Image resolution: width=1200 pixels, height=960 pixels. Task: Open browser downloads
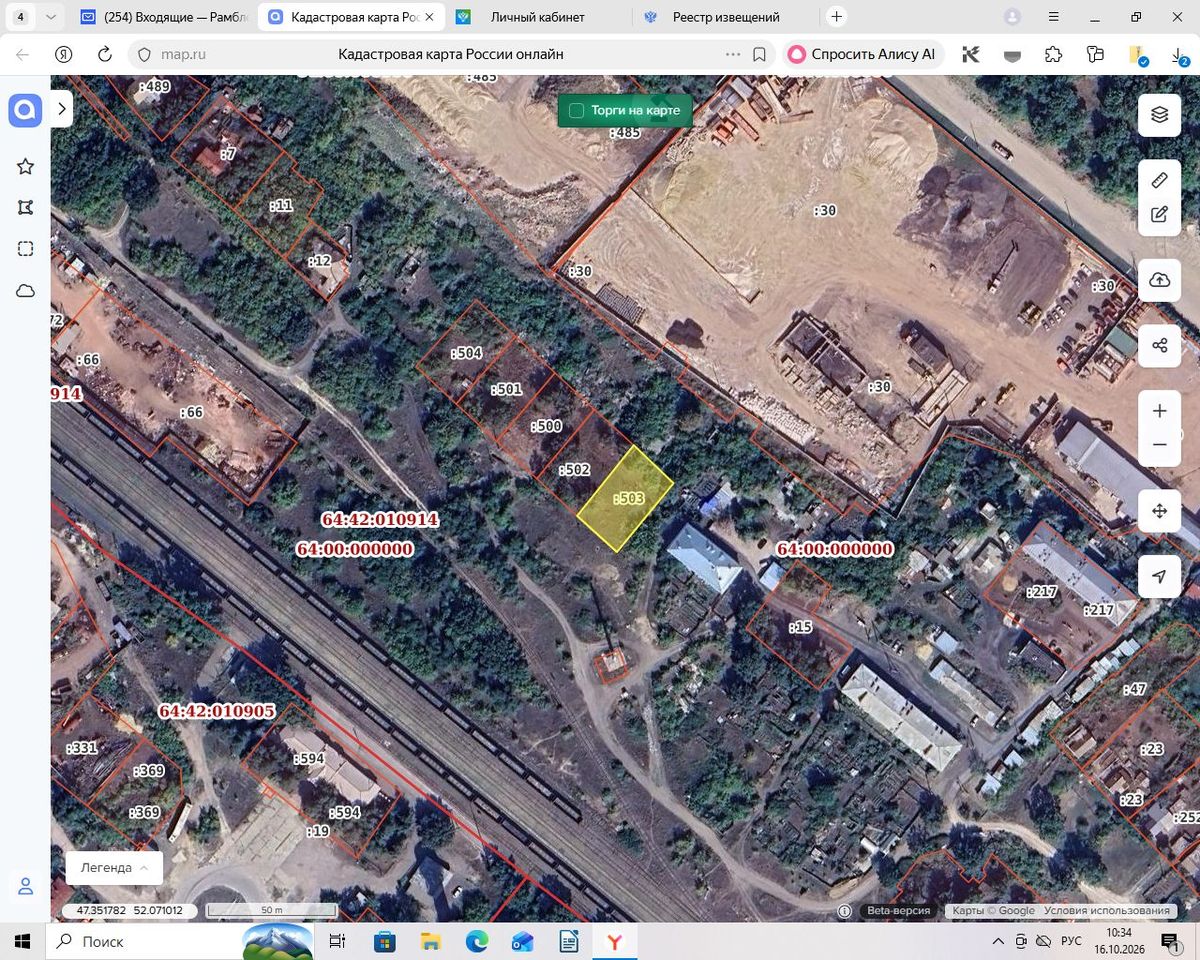pyautogui.click(x=1180, y=54)
